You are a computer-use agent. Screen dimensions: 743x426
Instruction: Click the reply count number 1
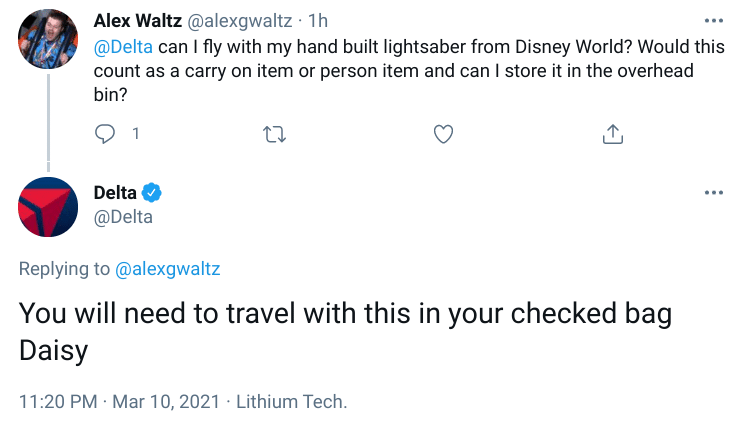point(135,133)
